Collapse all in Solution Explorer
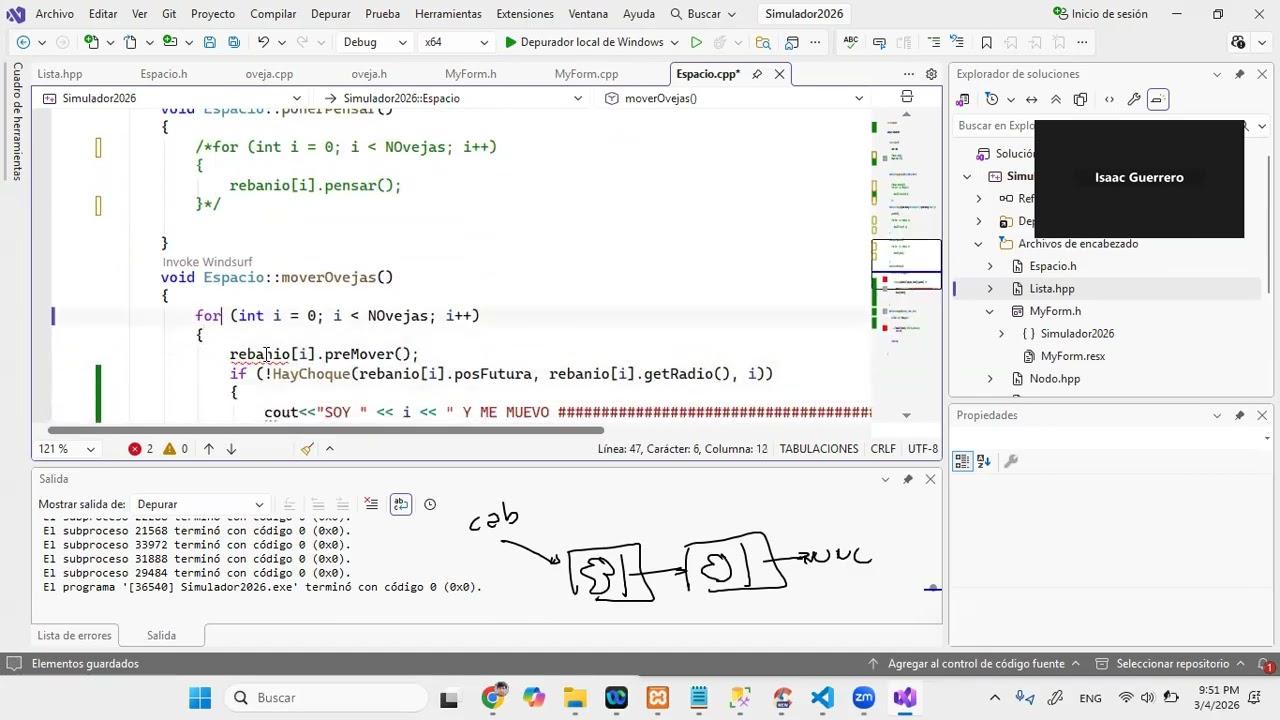This screenshot has height=720, width=1280. 1056,99
